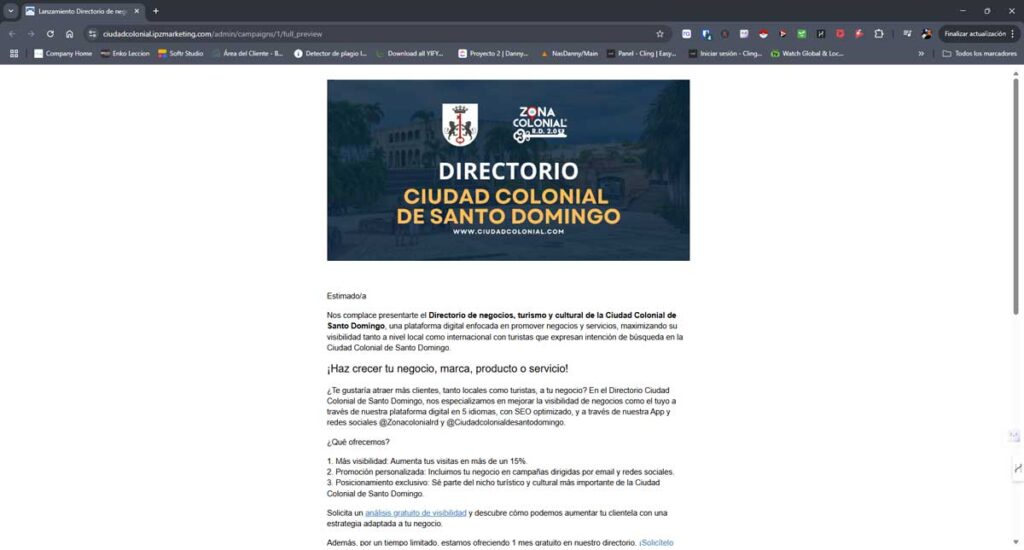Image resolution: width=1024 pixels, height=550 pixels.
Task: Click list item 2. Promoción personalizada
Action: 500,472
